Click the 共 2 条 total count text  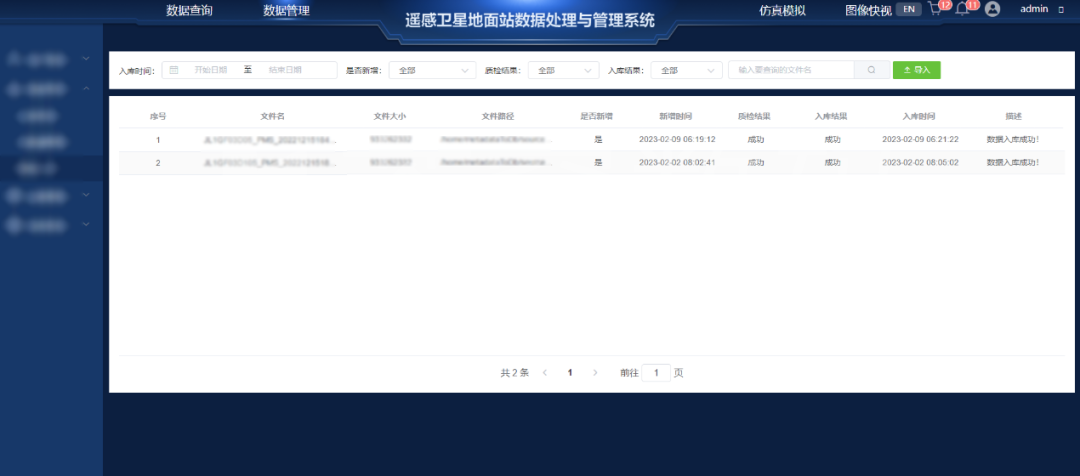tap(515, 373)
